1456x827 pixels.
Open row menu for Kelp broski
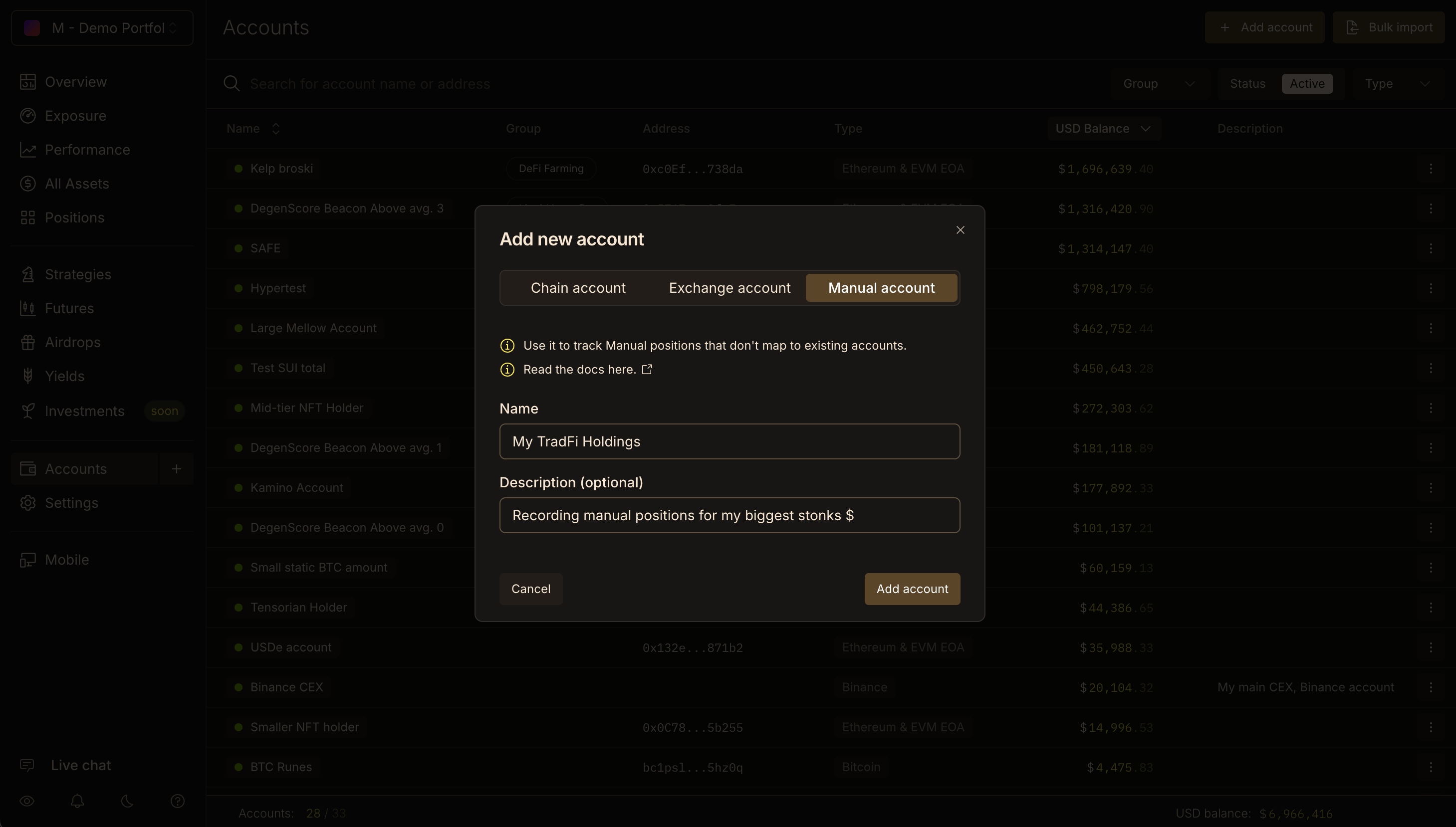click(1431, 169)
